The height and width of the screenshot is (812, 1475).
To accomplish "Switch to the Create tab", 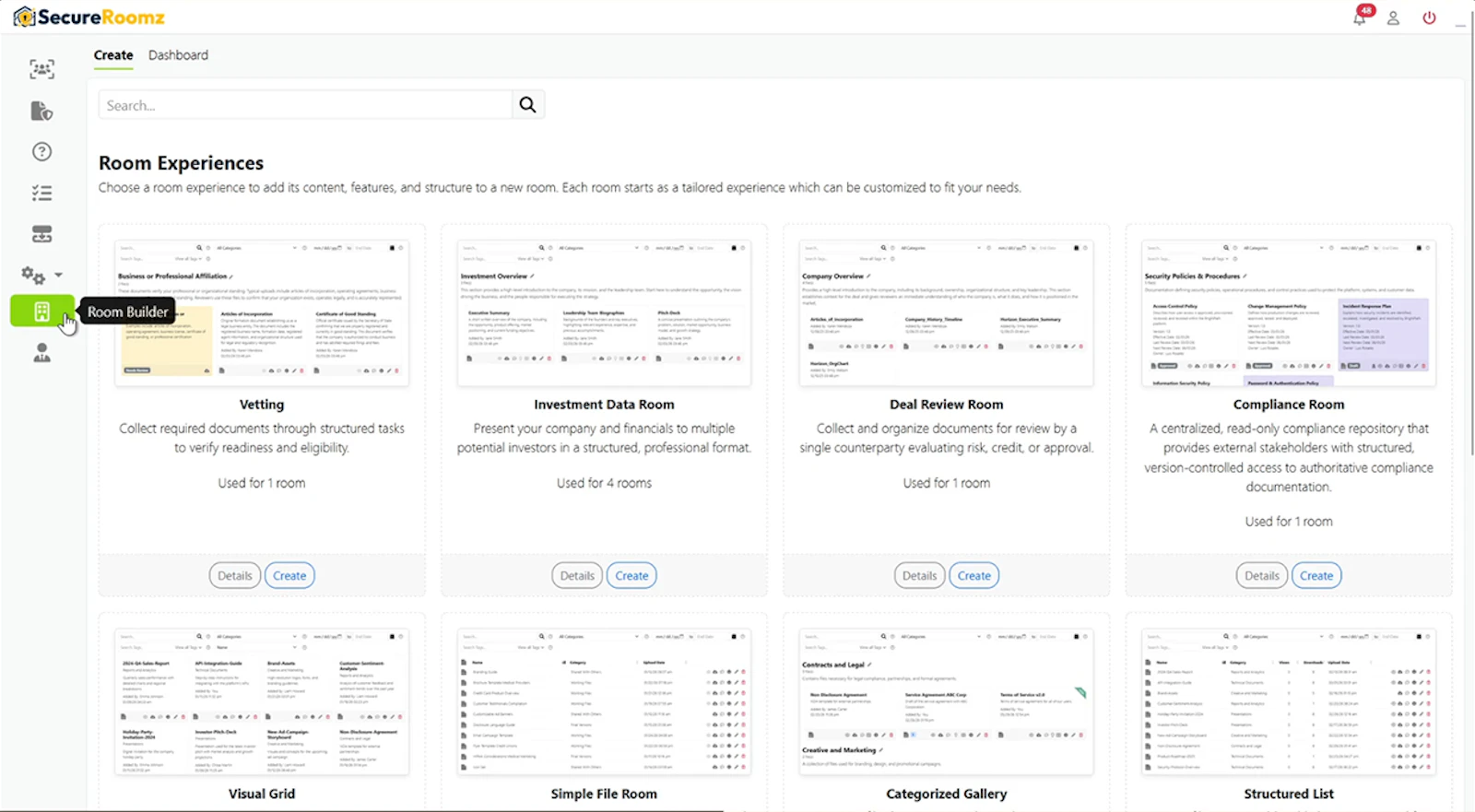I will point(113,55).
